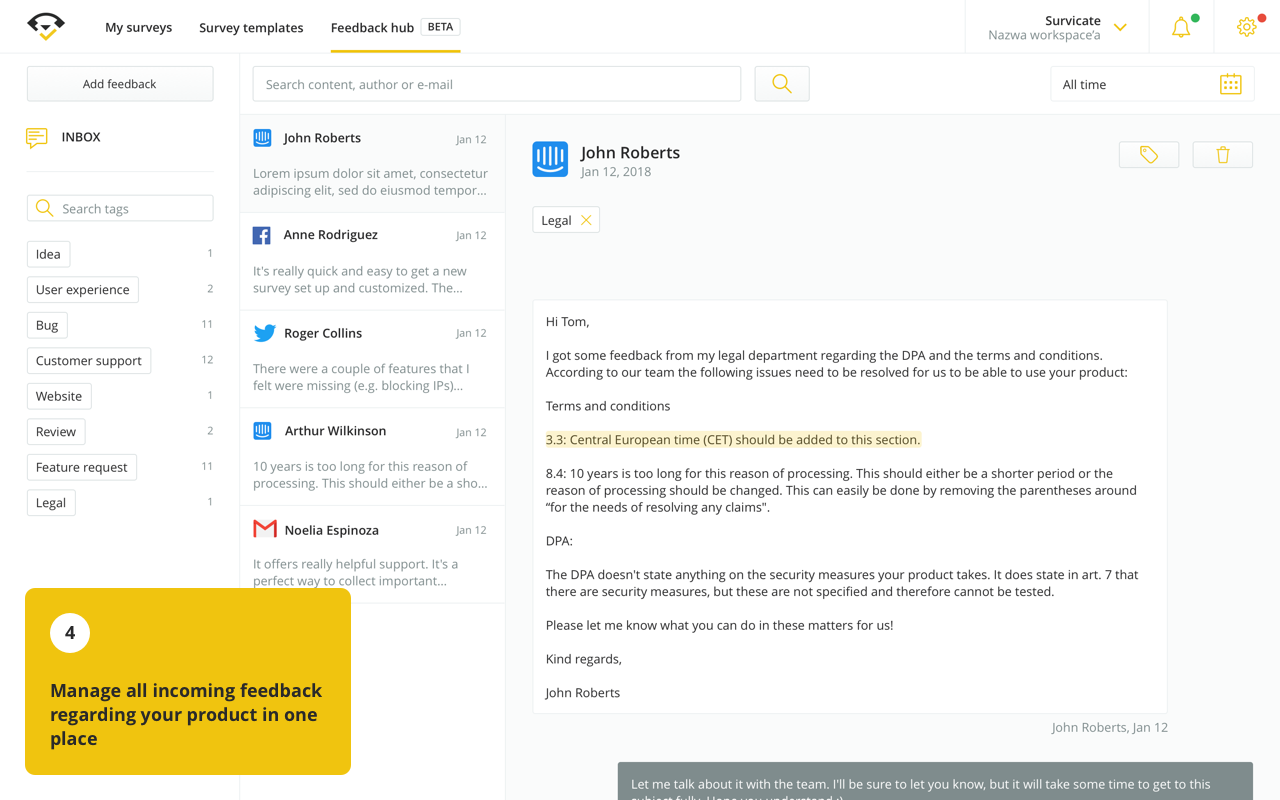This screenshot has height=800, width=1280.
Task: Click the Survicate logo icon
Action: click(46, 26)
